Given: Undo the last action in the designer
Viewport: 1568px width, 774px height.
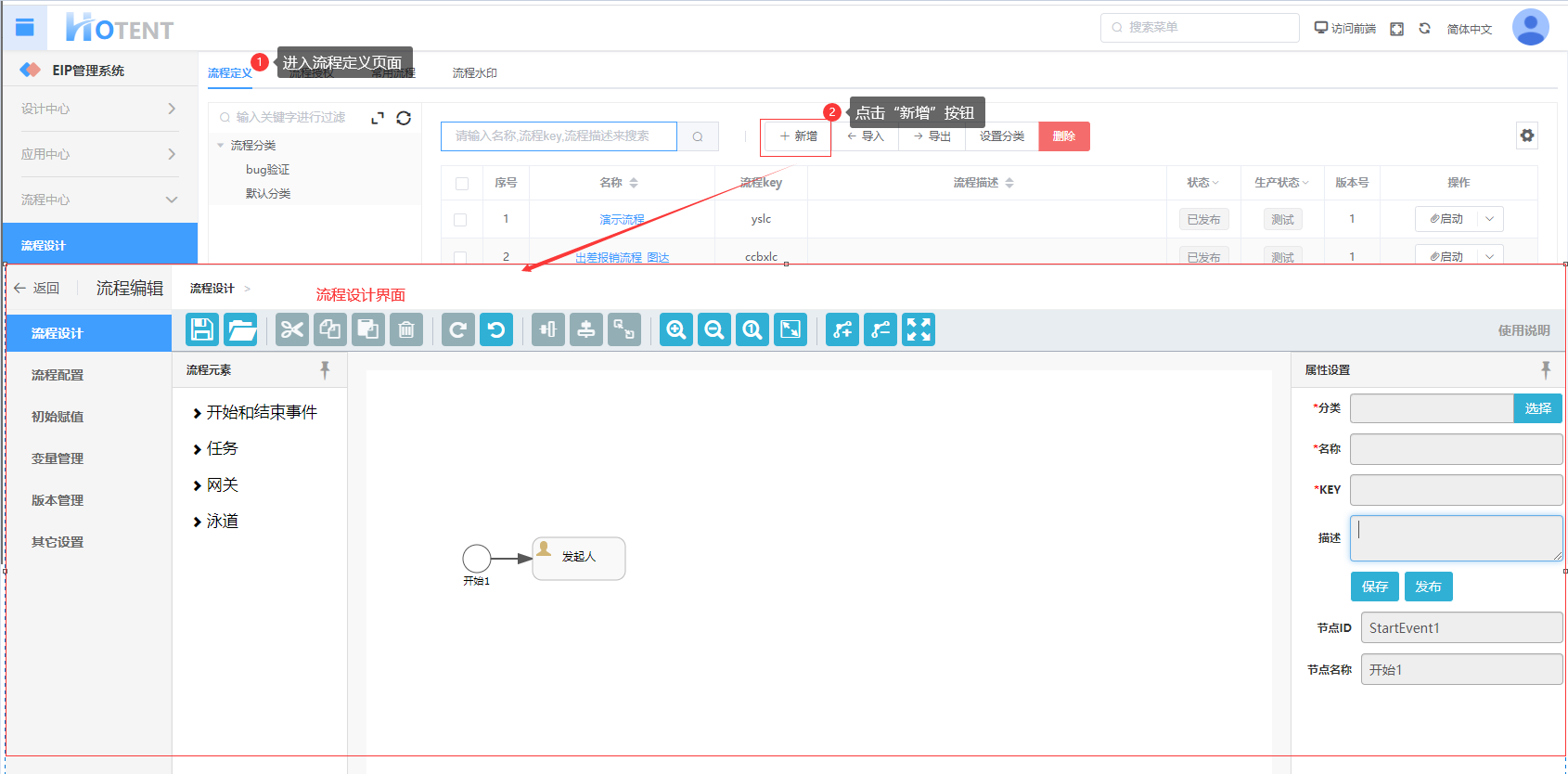Looking at the screenshot, I should (496, 329).
